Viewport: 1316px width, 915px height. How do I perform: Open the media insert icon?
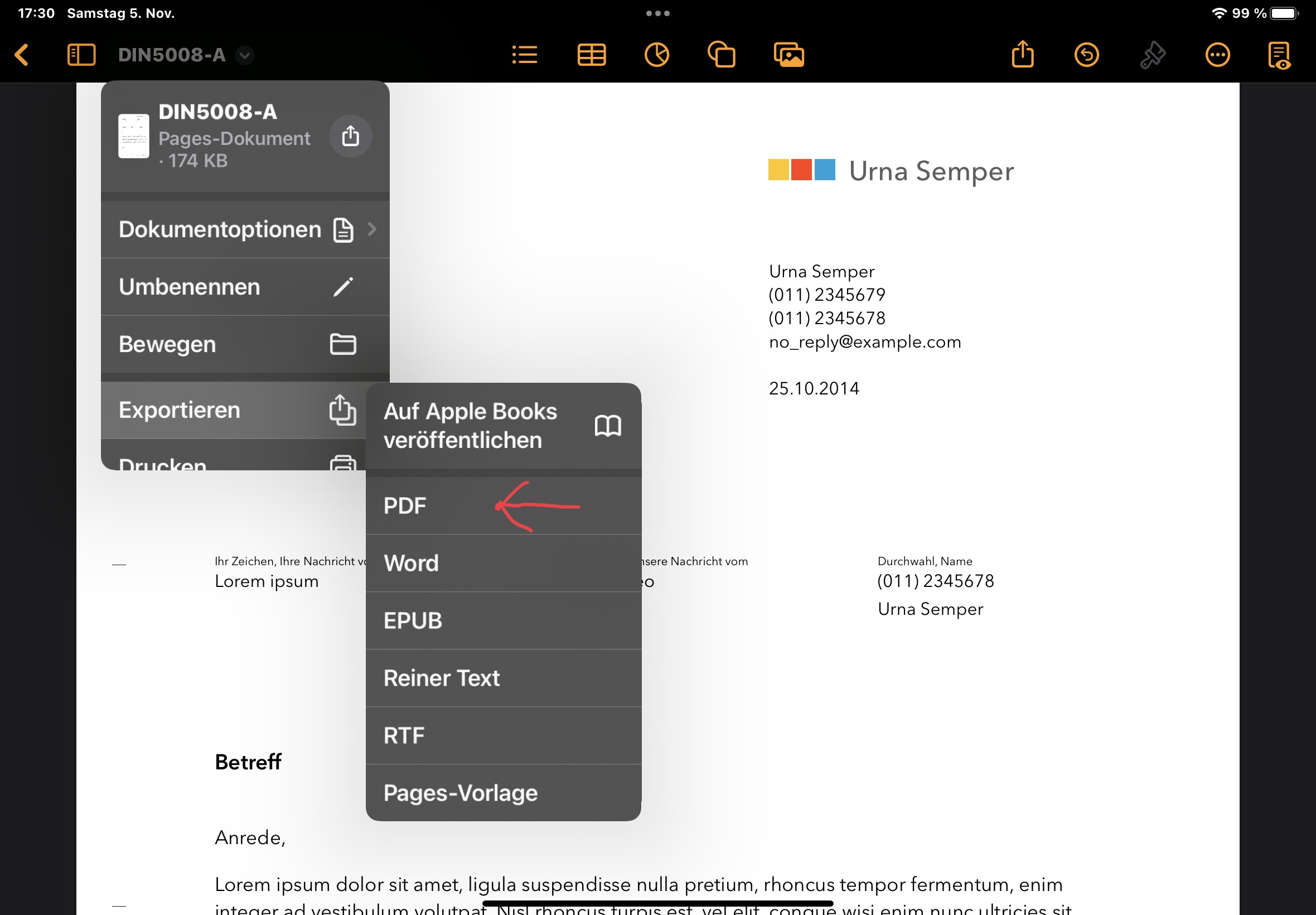tap(789, 55)
